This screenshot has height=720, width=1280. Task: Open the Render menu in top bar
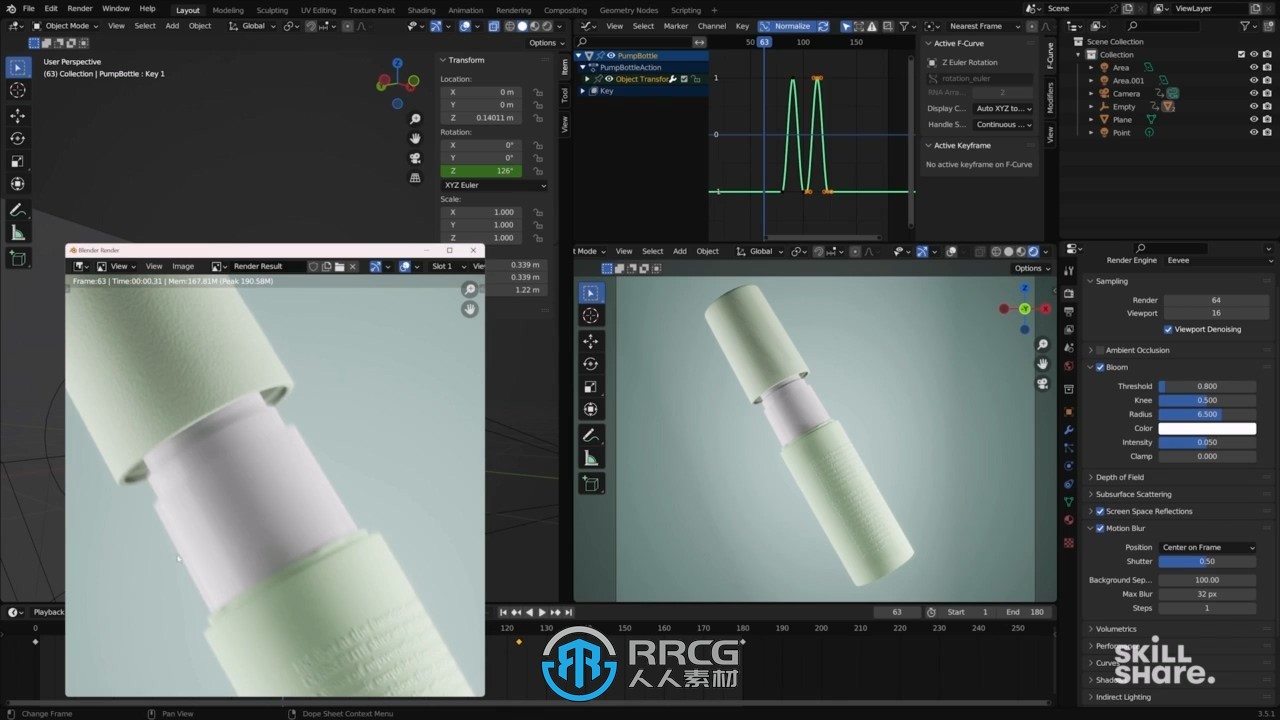[80, 8]
